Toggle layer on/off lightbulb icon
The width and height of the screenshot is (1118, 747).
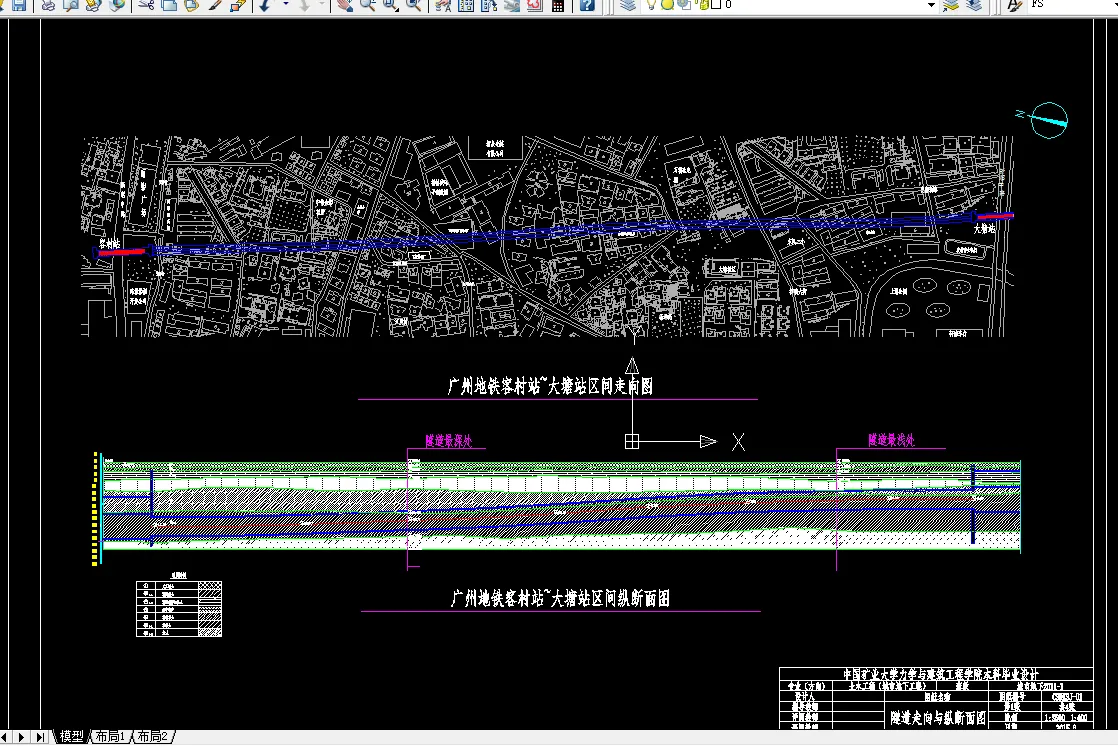click(x=651, y=5)
